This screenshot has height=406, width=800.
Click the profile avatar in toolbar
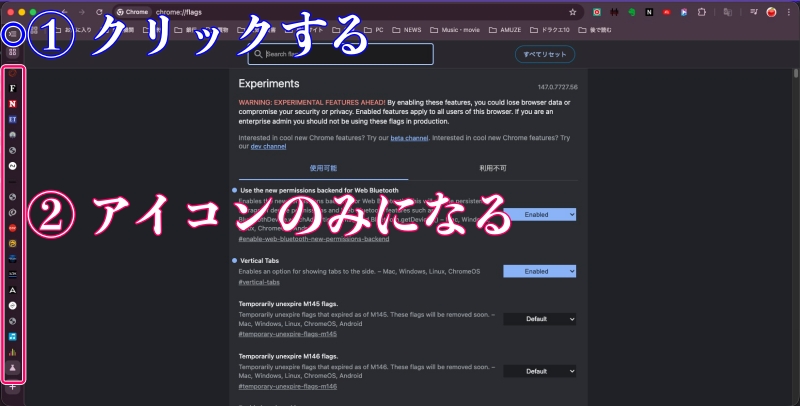[x=771, y=12]
